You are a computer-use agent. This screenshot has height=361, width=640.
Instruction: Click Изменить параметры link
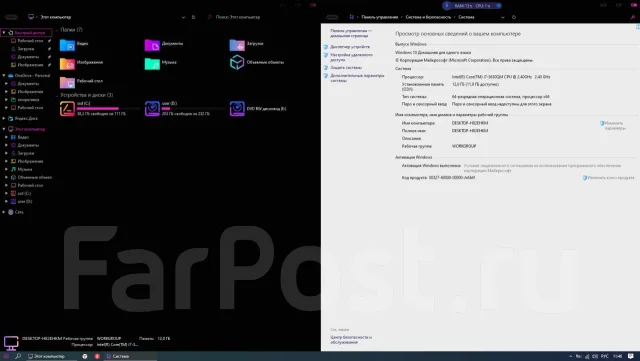(614, 125)
